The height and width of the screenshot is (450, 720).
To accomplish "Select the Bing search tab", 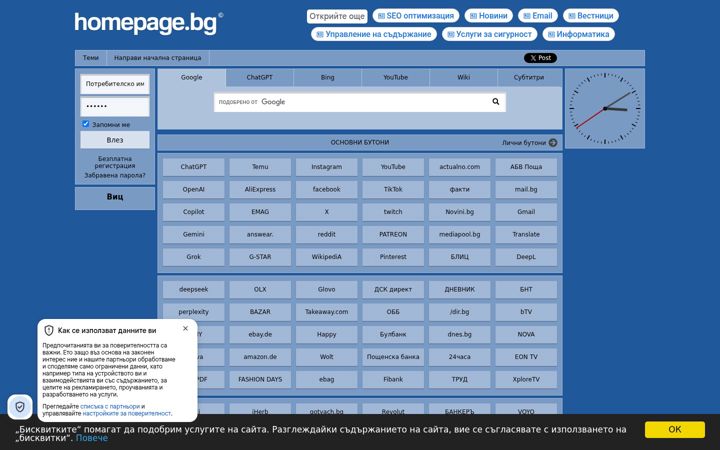I will [327, 77].
